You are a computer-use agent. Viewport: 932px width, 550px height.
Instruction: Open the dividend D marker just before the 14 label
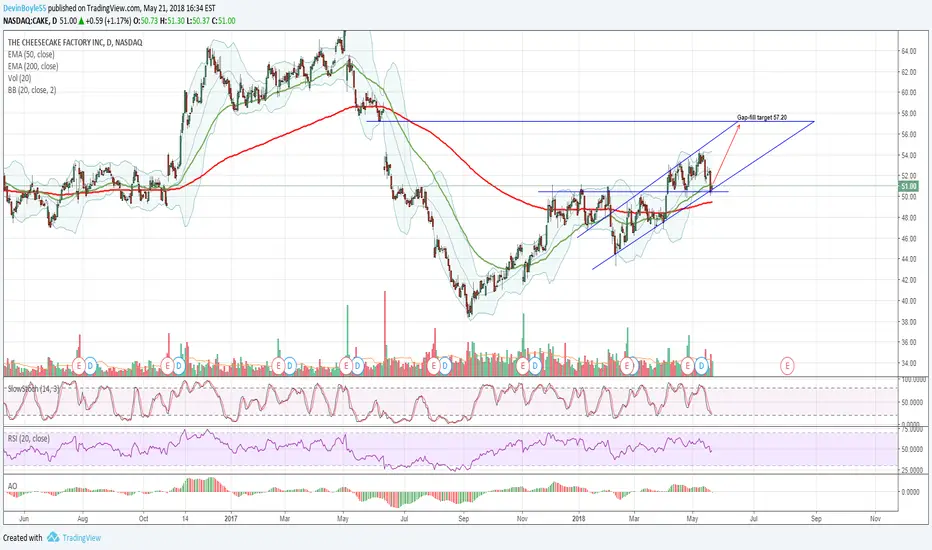[178, 365]
